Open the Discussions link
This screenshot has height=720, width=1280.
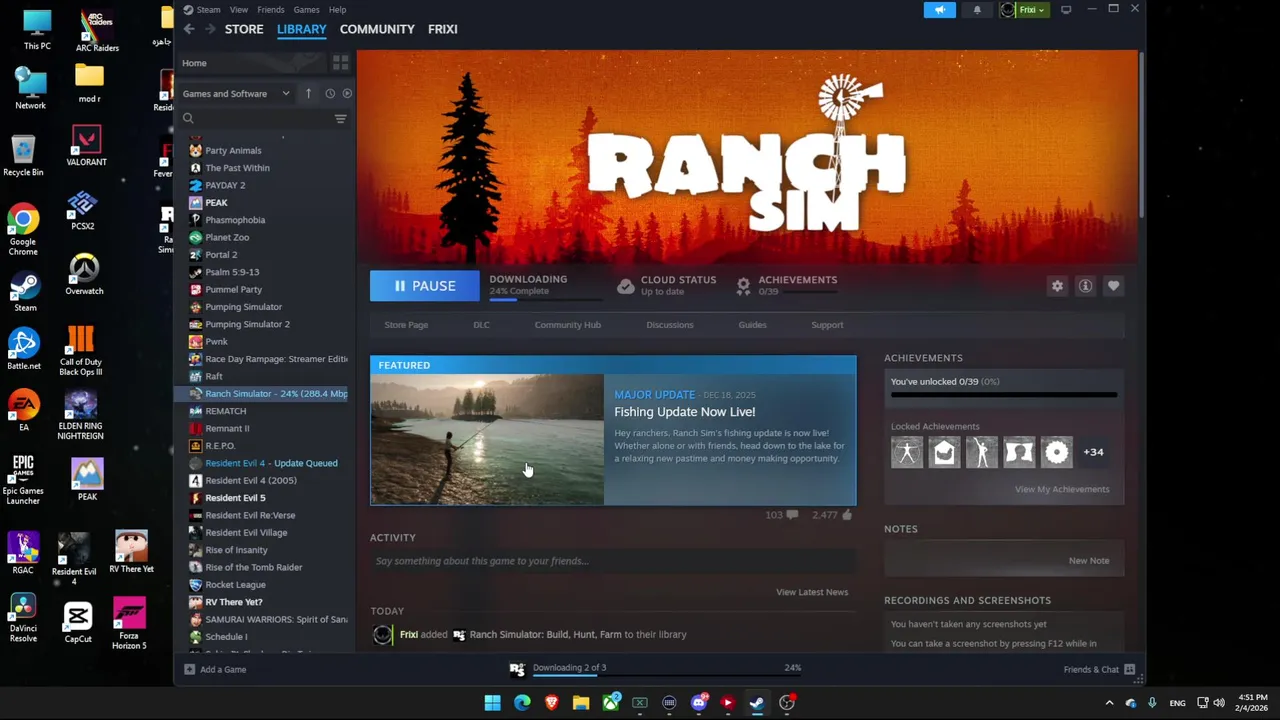click(x=670, y=325)
